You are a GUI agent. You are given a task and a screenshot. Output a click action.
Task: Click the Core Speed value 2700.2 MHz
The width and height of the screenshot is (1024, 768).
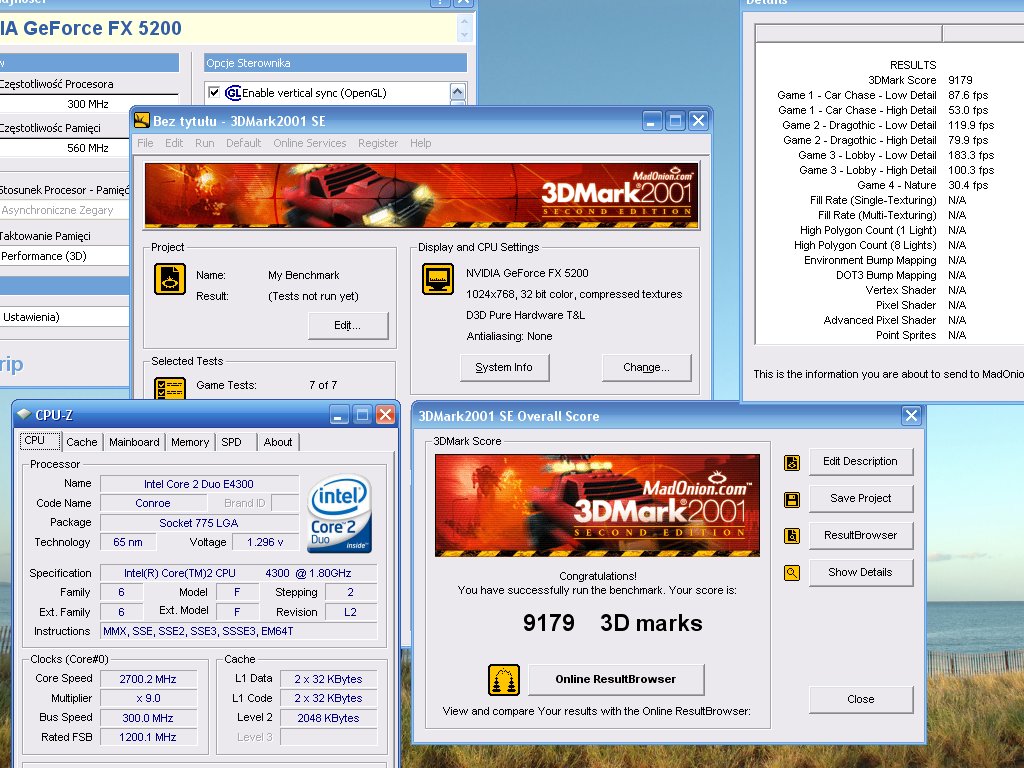pos(148,679)
